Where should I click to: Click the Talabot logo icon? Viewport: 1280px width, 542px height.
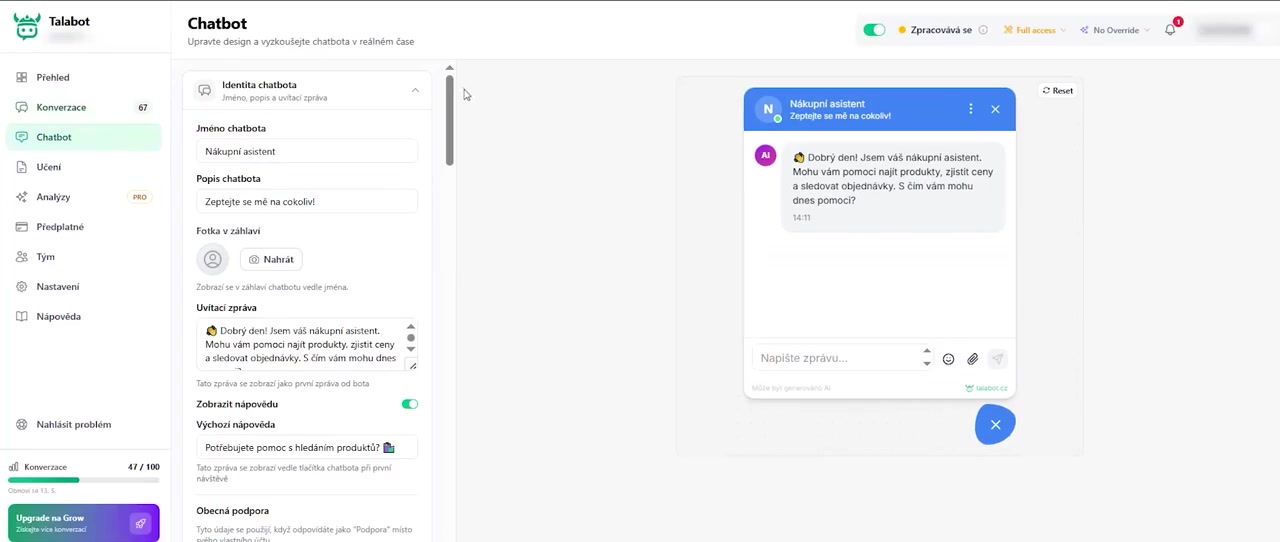[27, 27]
